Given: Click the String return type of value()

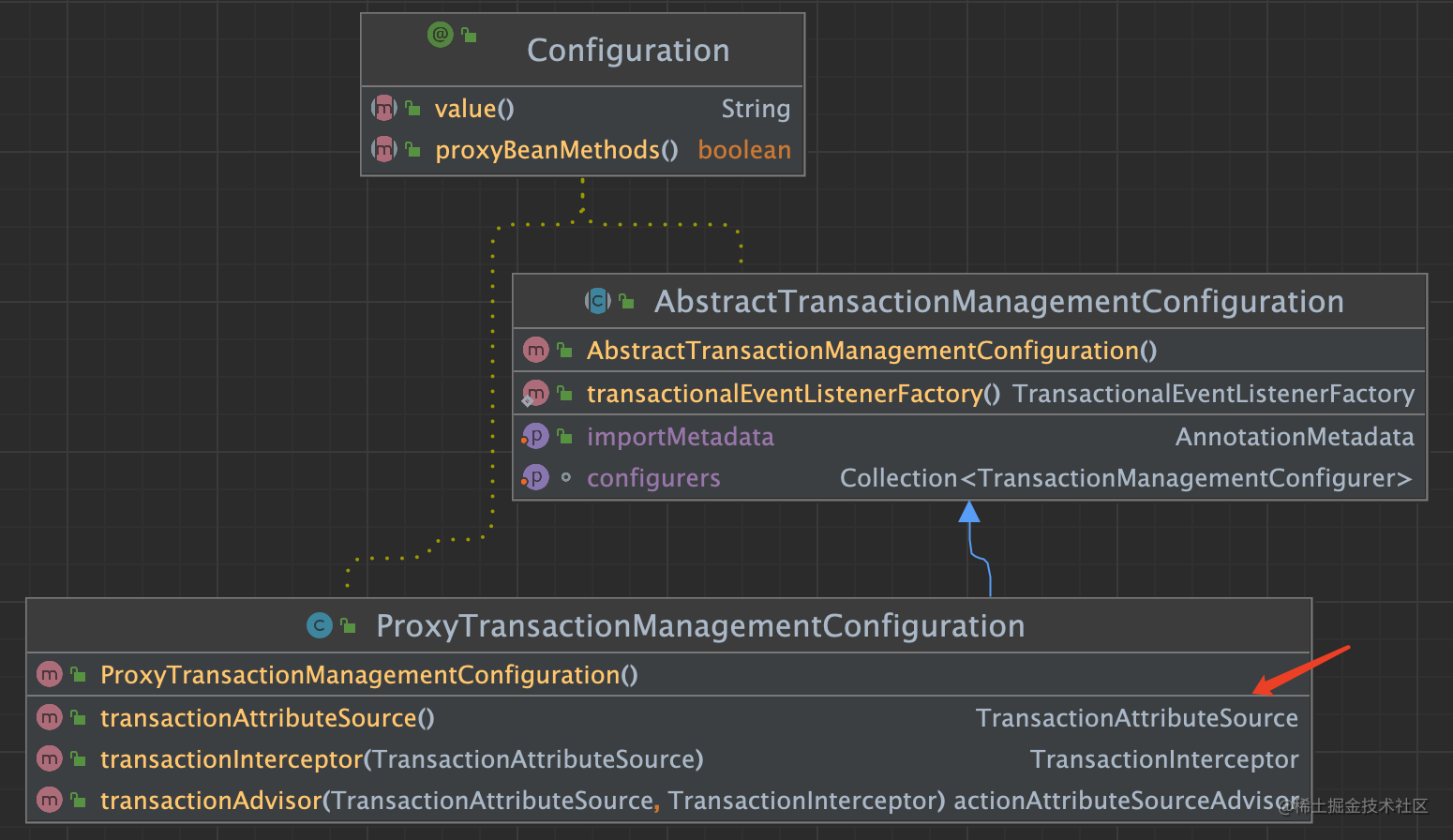Looking at the screenshot, I should (x=756, y=110).
